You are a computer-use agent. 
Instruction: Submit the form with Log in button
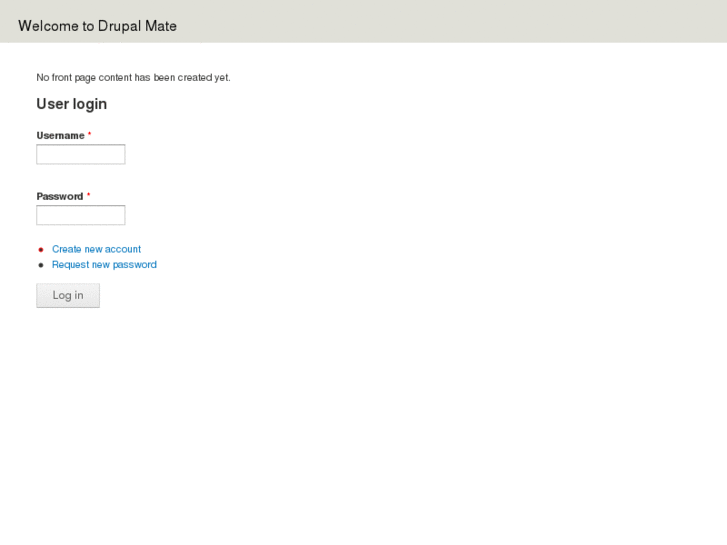tap(68, 295)
